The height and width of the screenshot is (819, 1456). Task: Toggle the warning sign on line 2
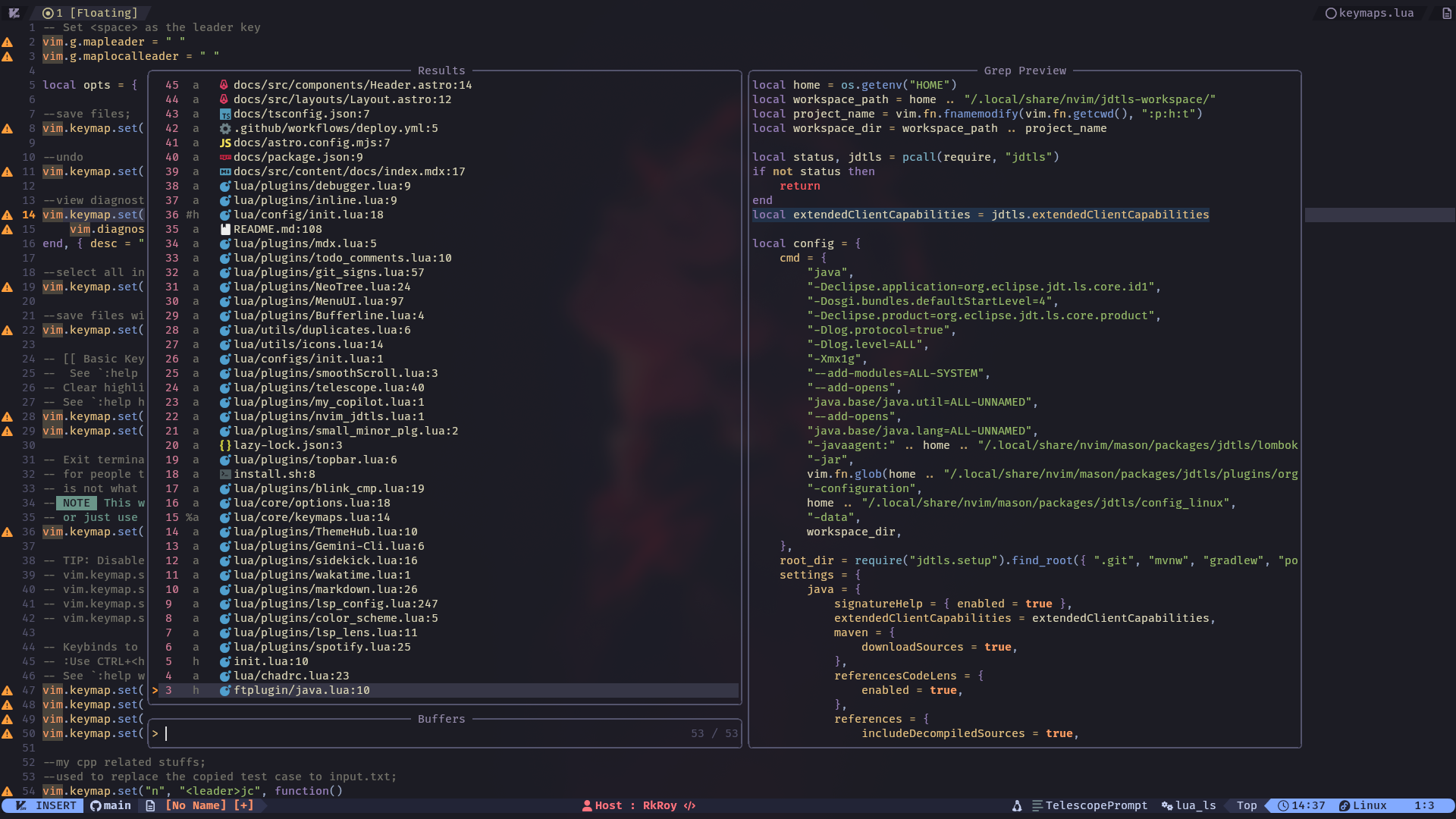tap(8, 42)
